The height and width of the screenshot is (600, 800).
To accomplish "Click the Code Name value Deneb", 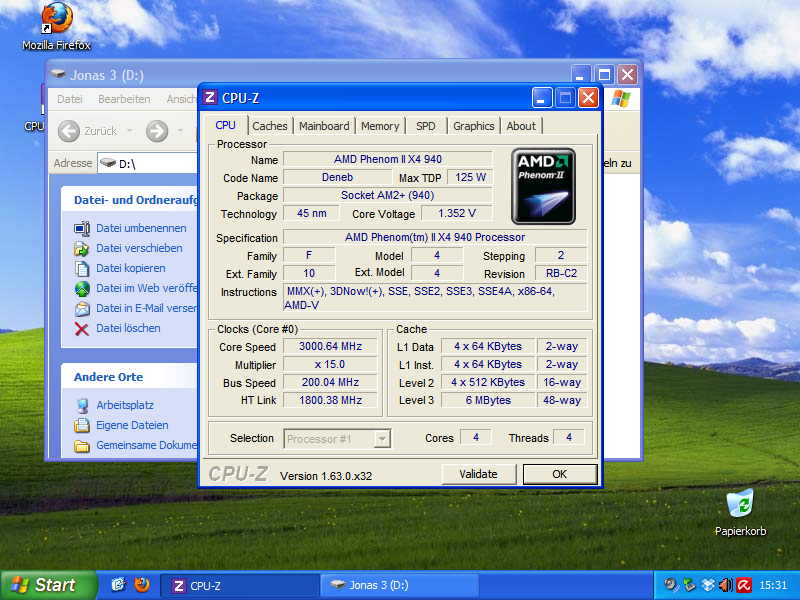I will click(338, 177).
